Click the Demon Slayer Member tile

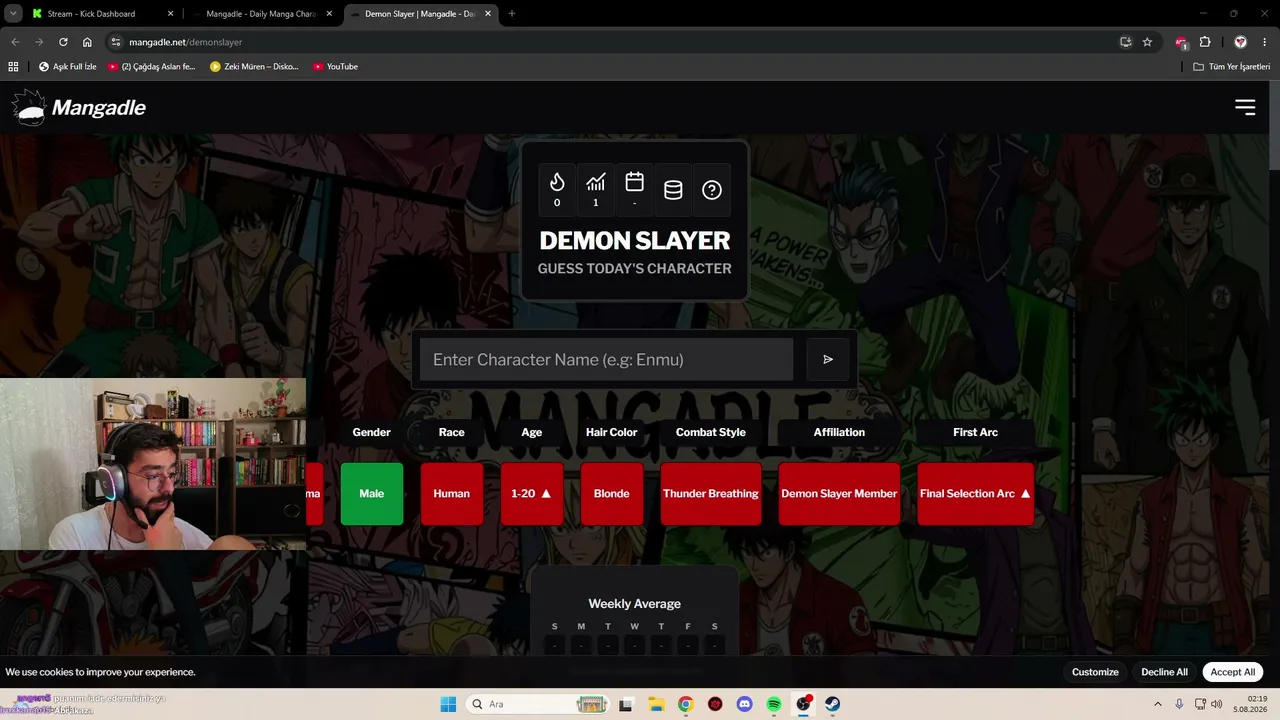point(839,493)
